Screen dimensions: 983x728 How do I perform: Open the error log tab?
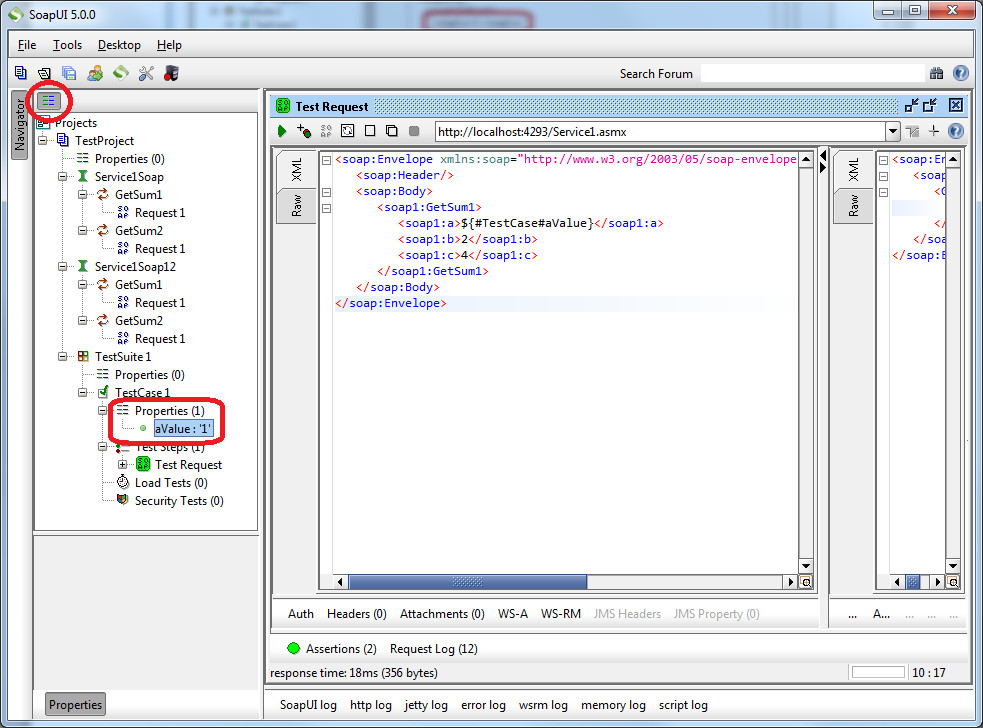(x=483, y=705)
